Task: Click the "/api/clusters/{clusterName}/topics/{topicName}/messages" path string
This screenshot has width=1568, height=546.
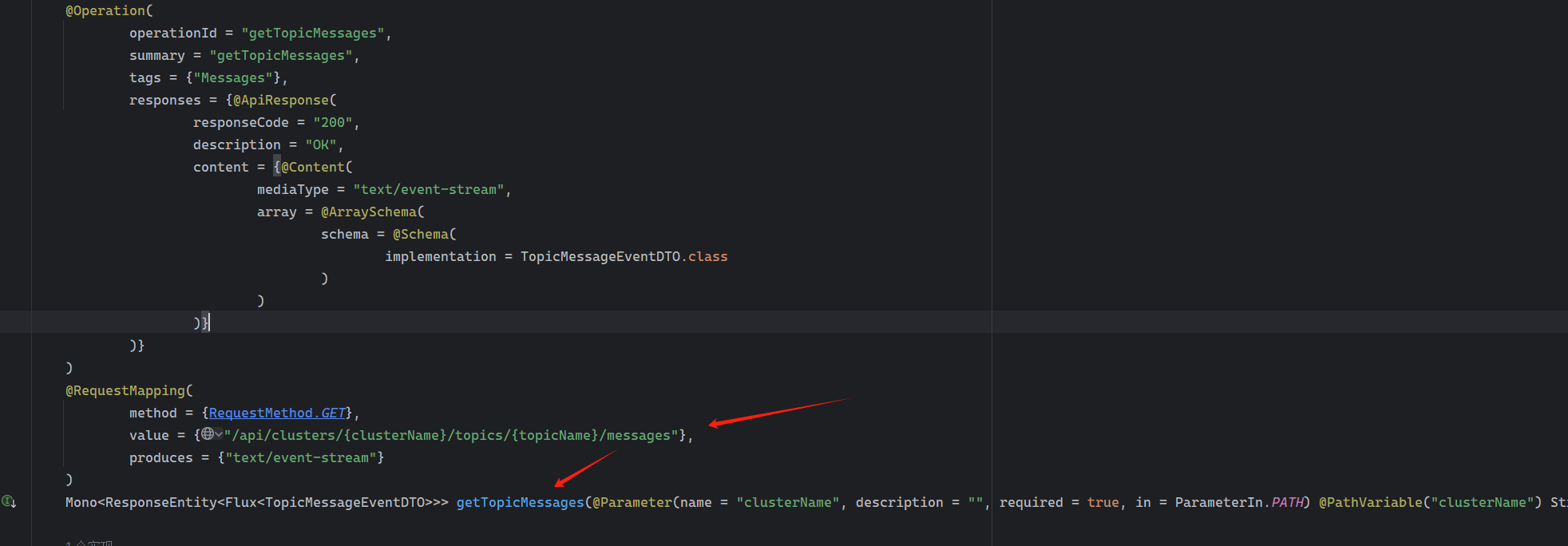Action: pos(451,435)
